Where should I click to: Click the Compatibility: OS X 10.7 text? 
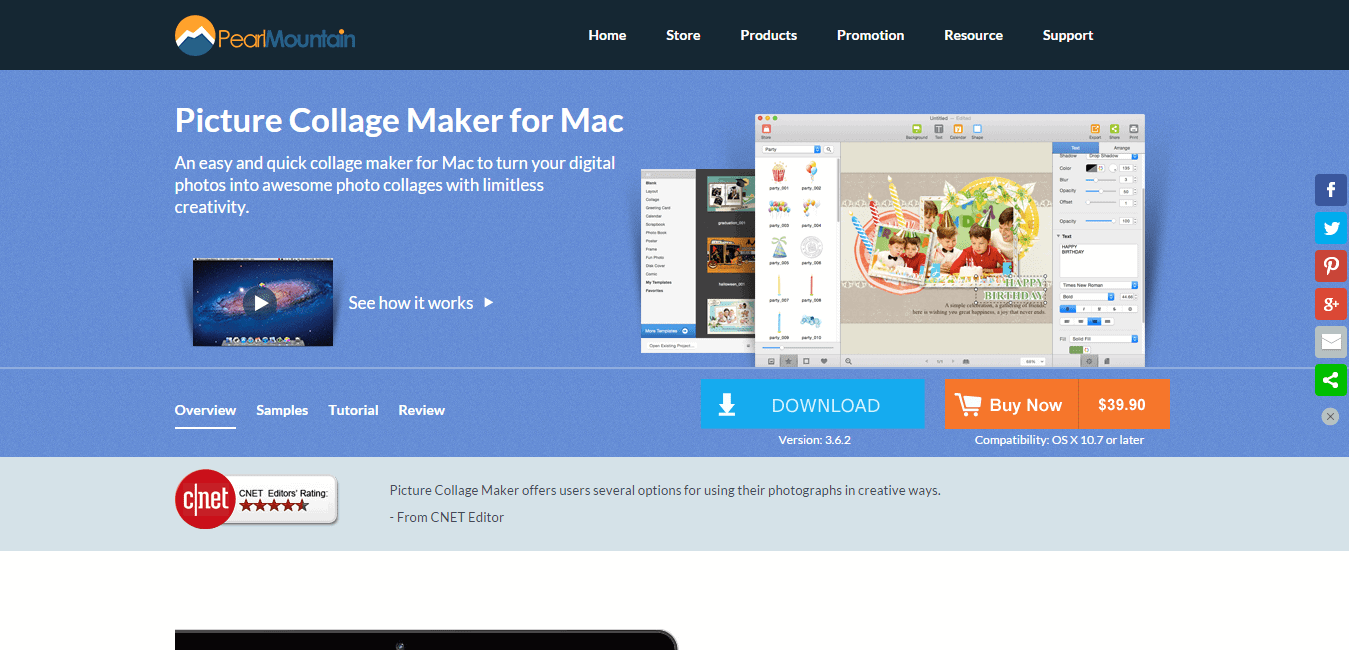(1059, 440)
